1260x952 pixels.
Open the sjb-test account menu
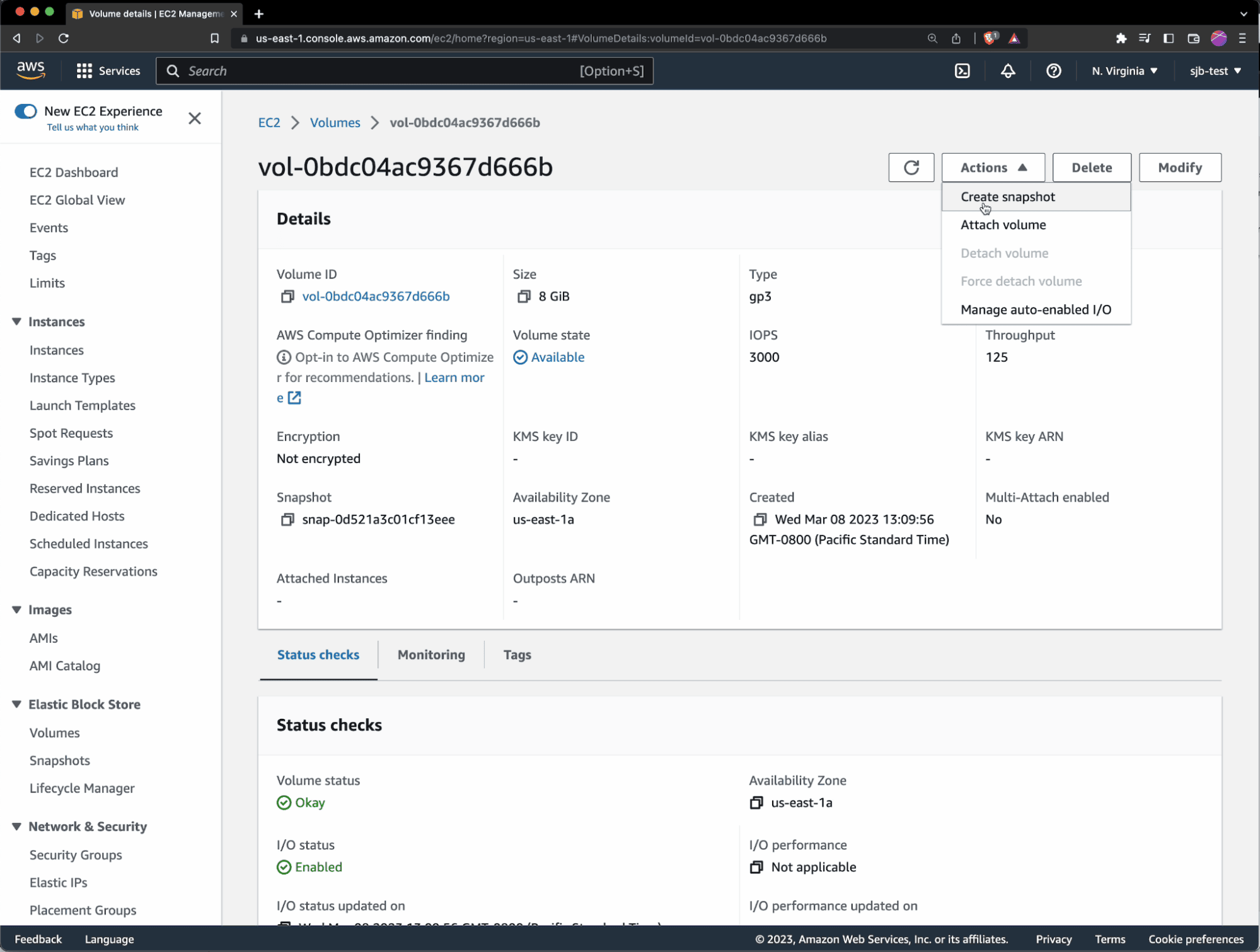pos(1214,71)
